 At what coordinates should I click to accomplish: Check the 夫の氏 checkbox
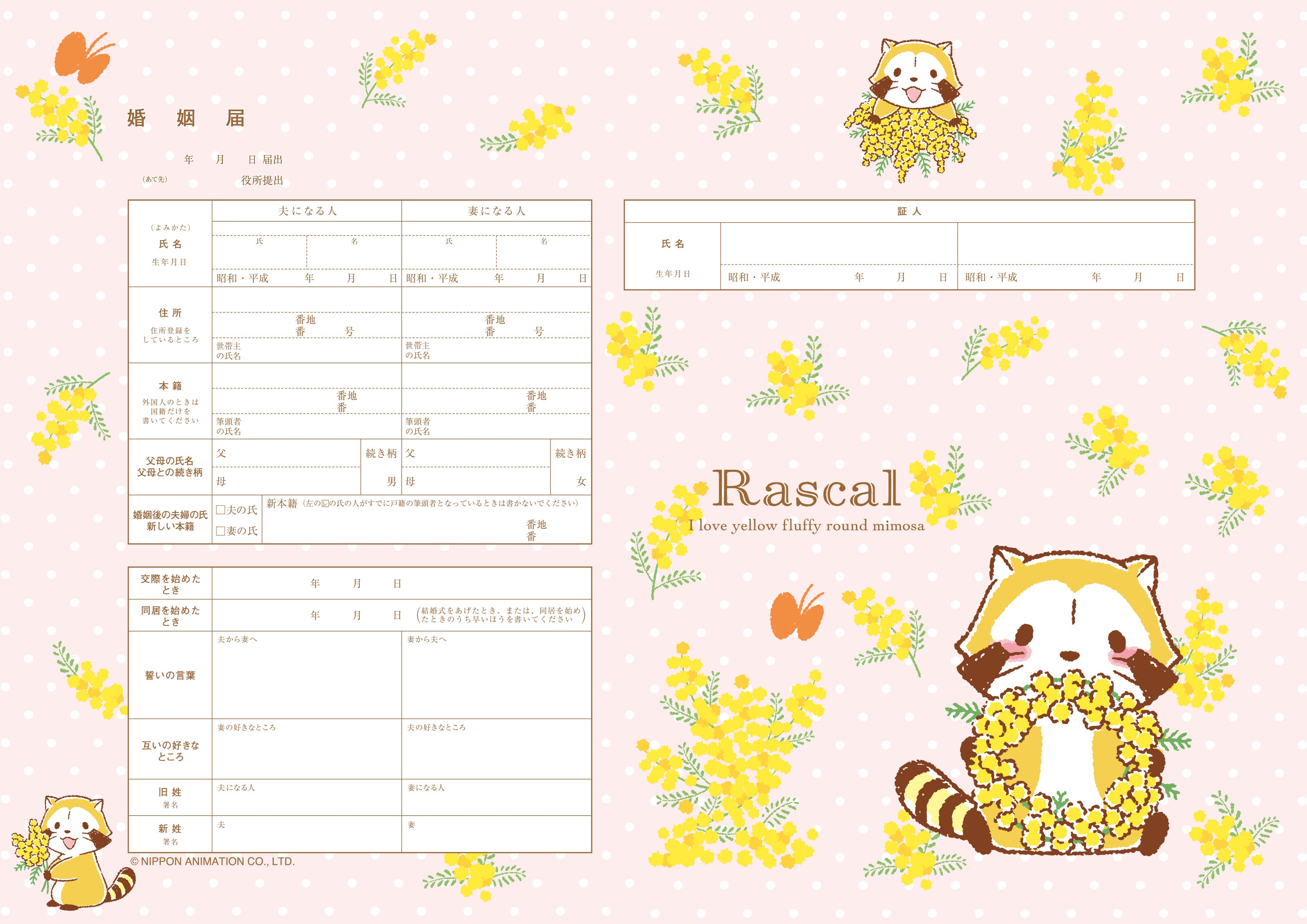[x=221, y=510]
